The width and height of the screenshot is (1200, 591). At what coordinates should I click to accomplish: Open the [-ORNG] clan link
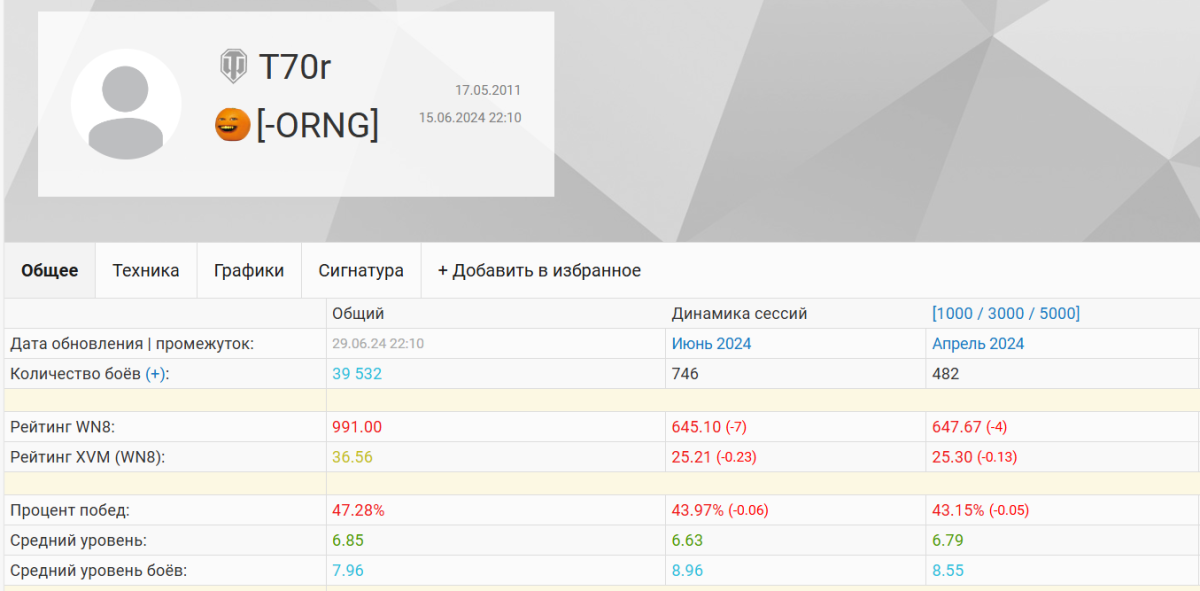[318, 125]
